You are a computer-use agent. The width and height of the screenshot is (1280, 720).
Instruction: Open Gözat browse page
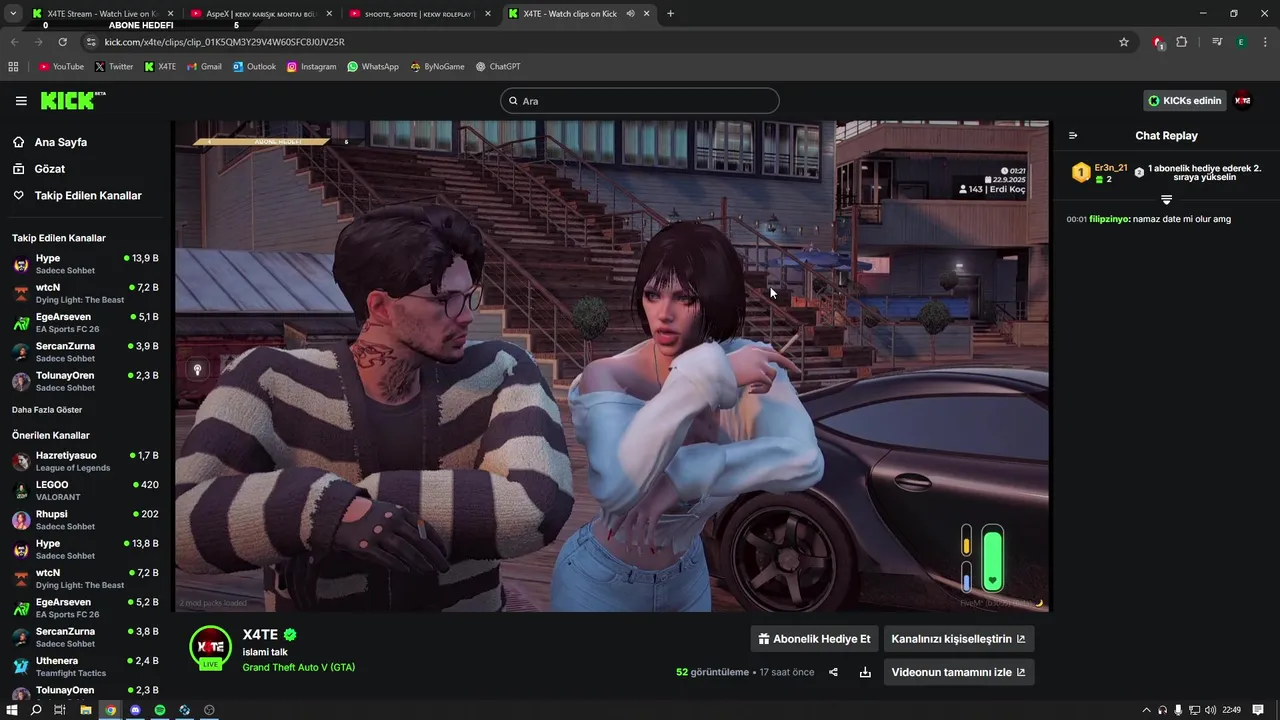(50, 169)
